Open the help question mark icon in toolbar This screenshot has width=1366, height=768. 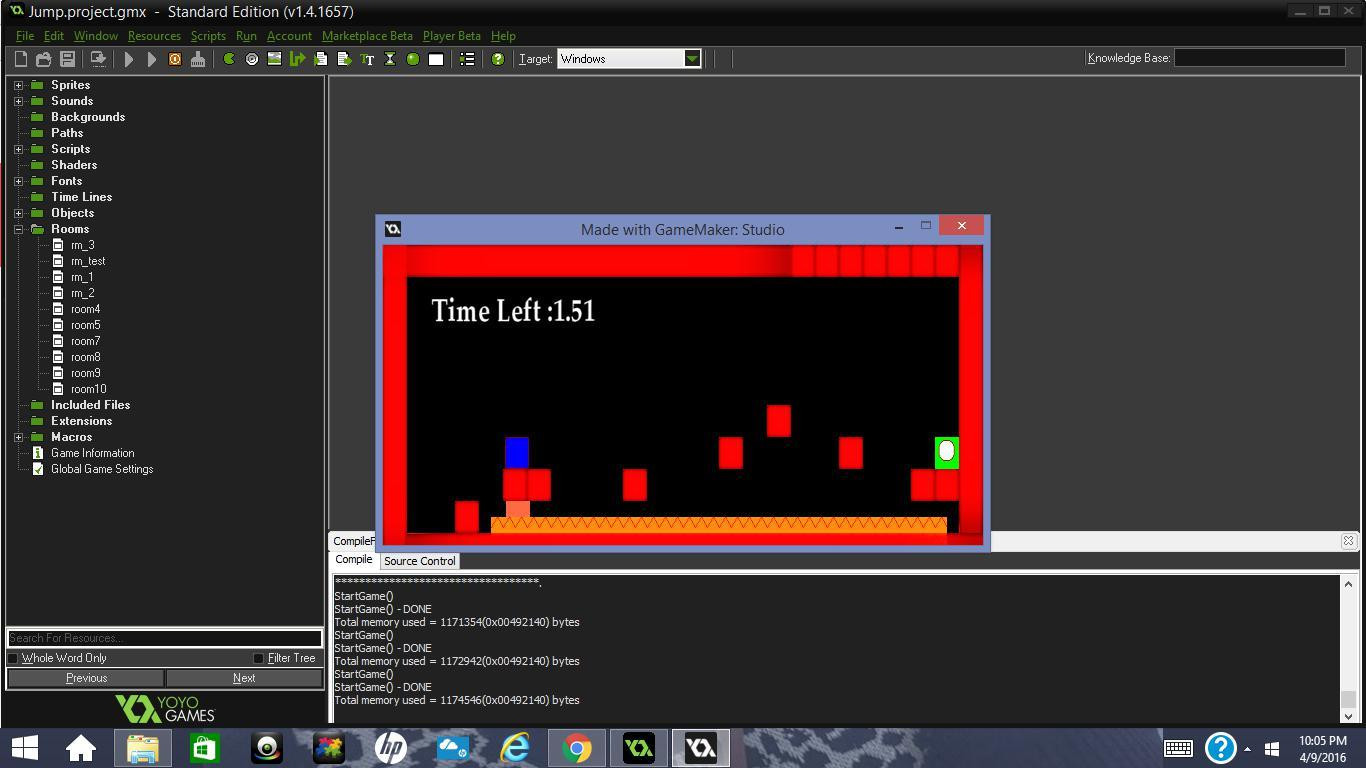click(498, 59)
